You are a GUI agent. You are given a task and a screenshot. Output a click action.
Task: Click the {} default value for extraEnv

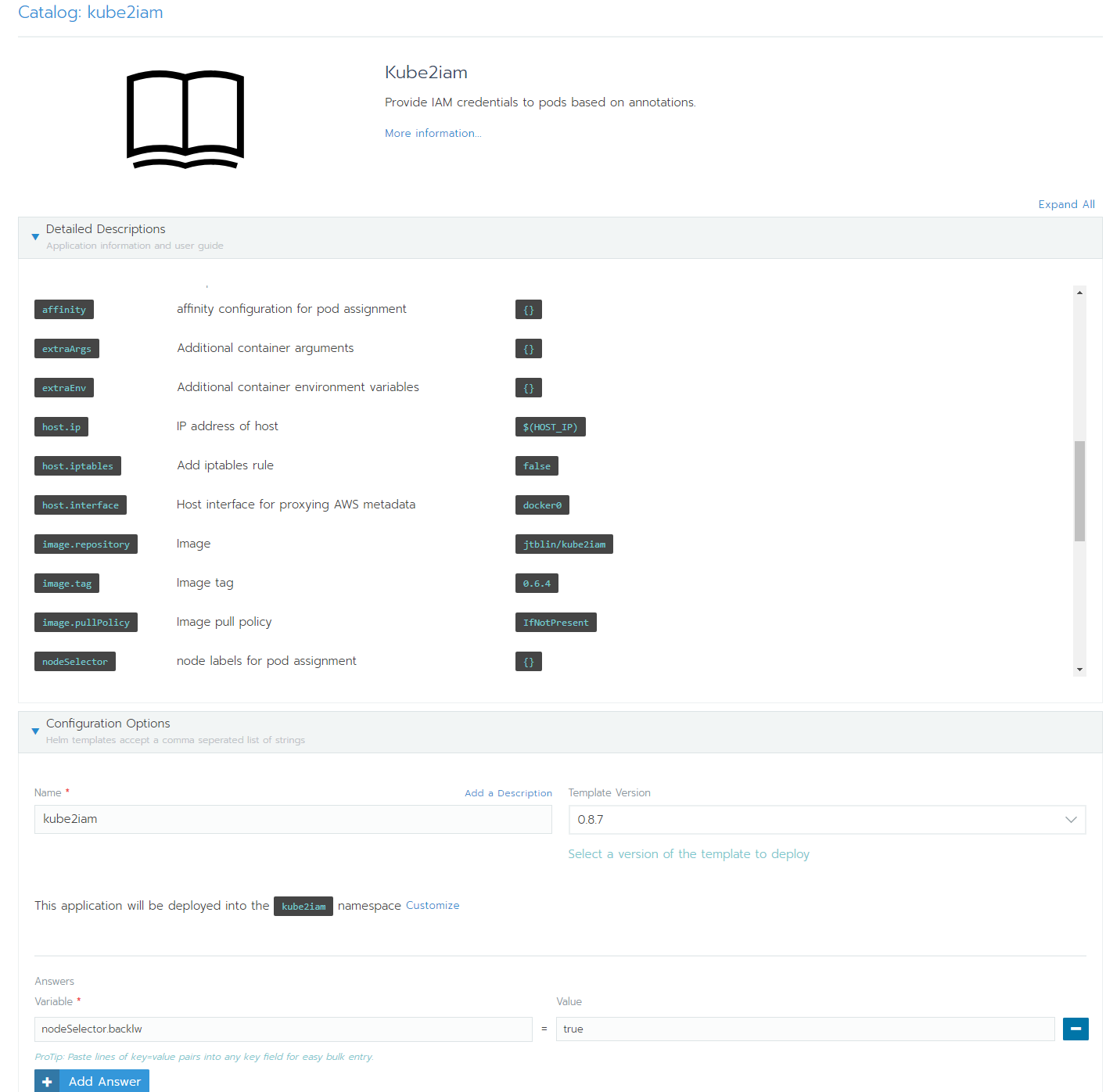click(529, 388)
